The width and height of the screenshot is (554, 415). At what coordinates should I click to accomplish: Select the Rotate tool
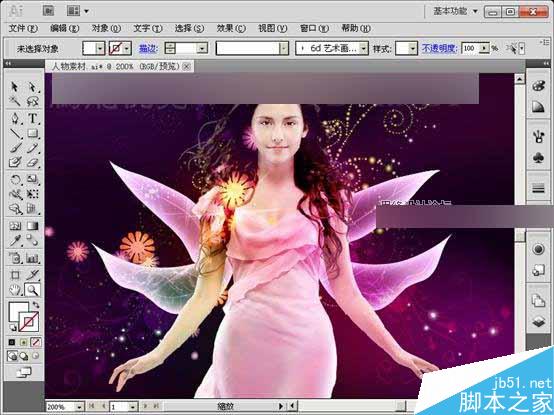(15, 179)
